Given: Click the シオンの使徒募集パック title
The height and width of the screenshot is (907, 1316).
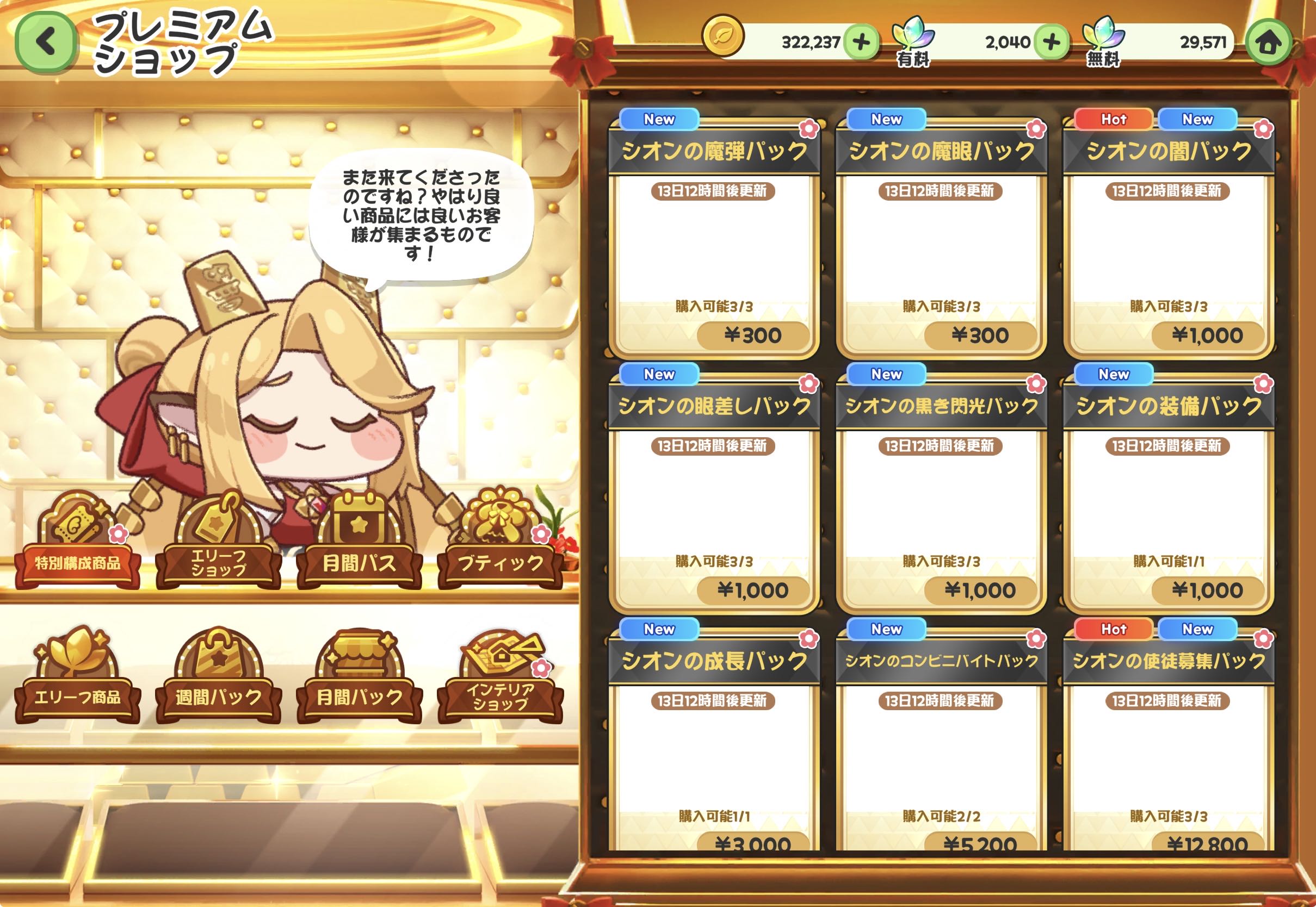Looking at the screenshot, I should (1169, 660).
